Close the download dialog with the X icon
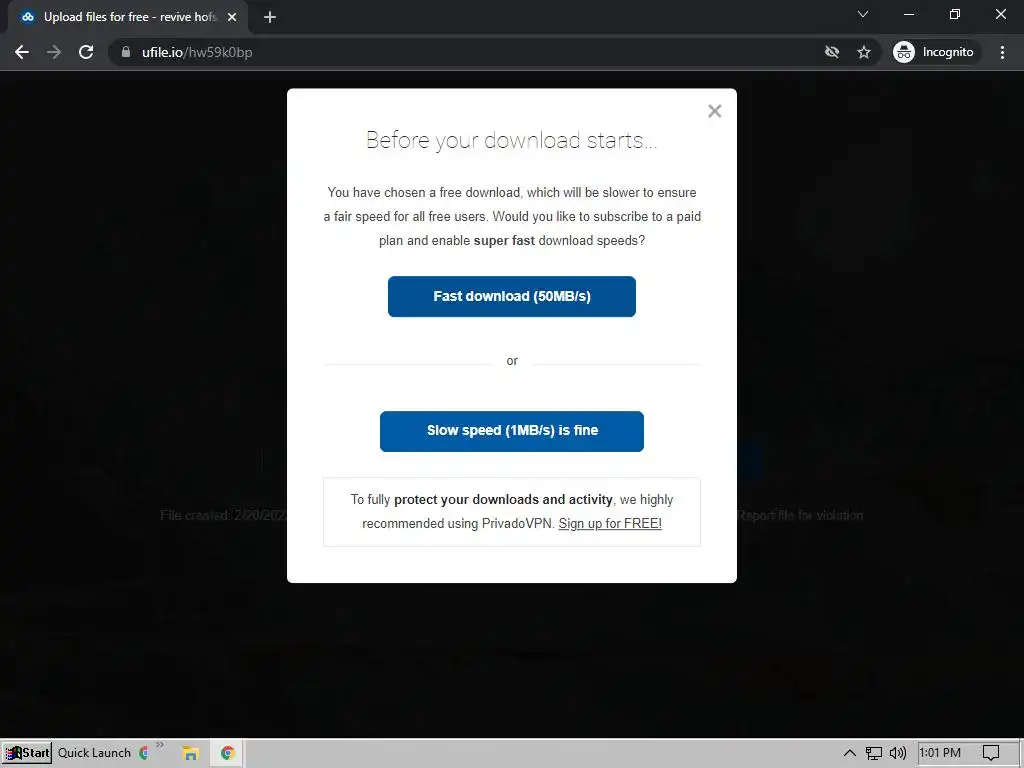Screen dimensions: 1024x768 [714, 111]
